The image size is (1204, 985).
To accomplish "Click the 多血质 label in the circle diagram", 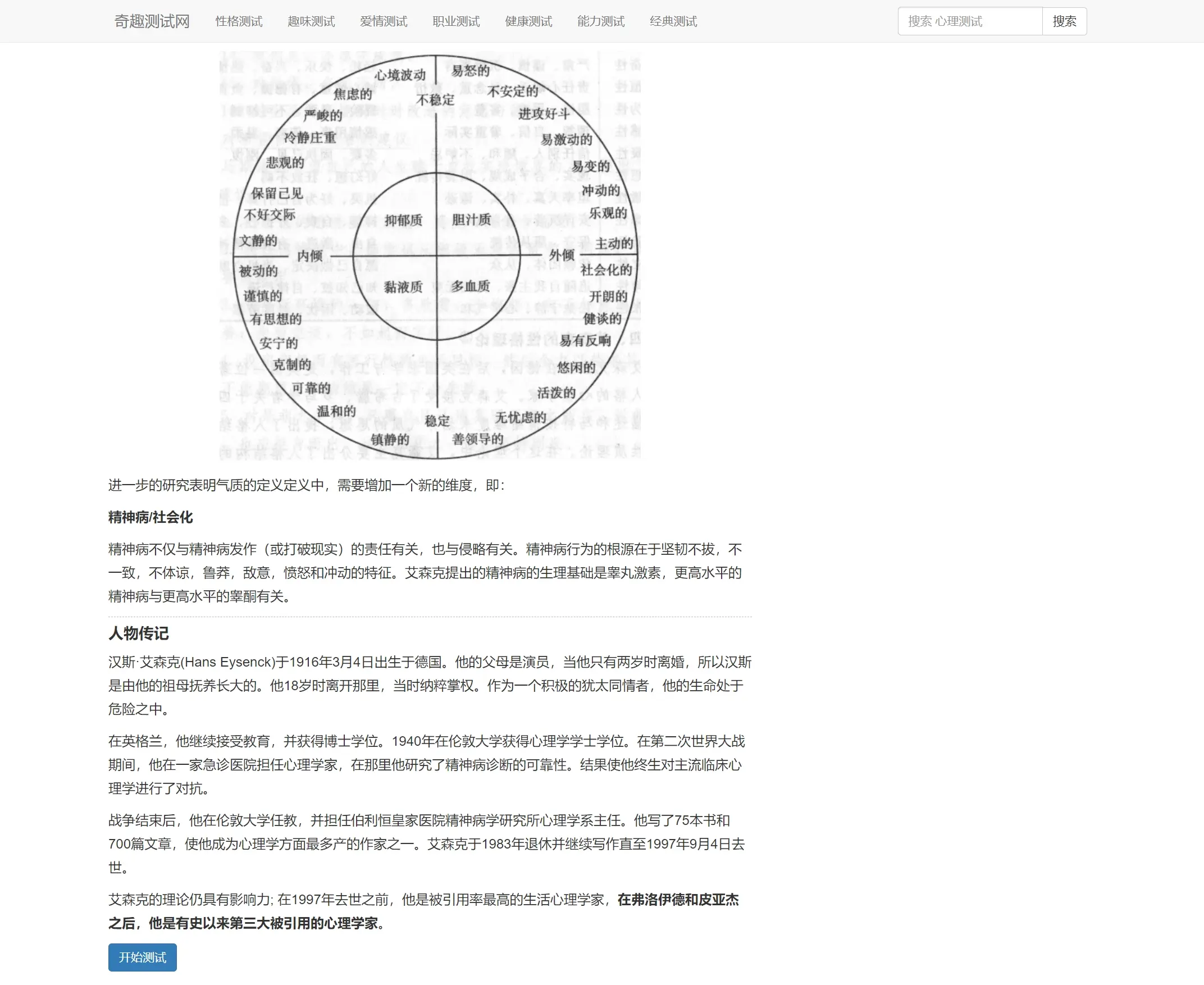I will (471, 286).
